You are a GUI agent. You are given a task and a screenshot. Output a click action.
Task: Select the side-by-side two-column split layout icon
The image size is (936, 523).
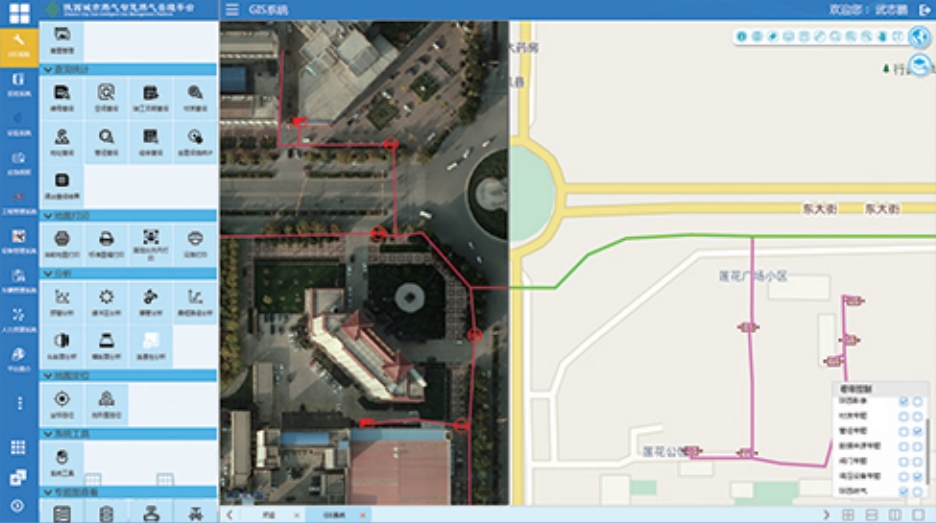tap(895, 515)
